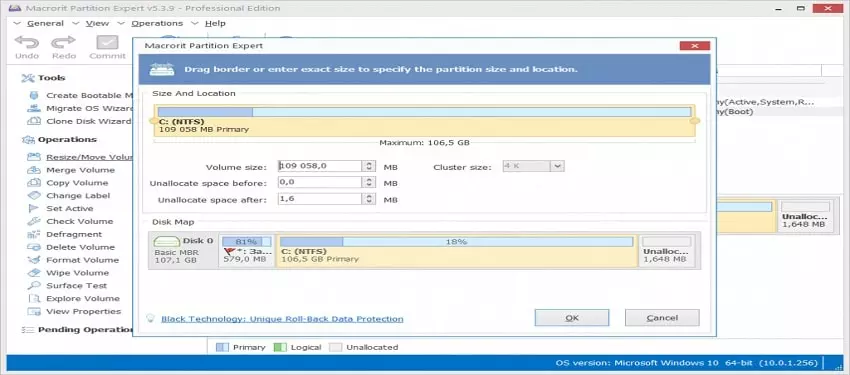Click the Primary legend color swatch
Viewport: 850px width, 375px height.
[x=222, y=347]
